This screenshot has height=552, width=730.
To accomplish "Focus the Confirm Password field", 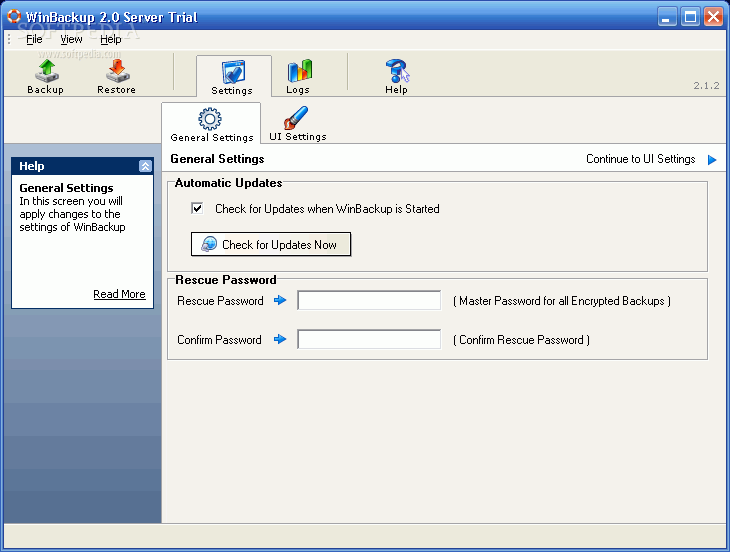I will 369,339.
